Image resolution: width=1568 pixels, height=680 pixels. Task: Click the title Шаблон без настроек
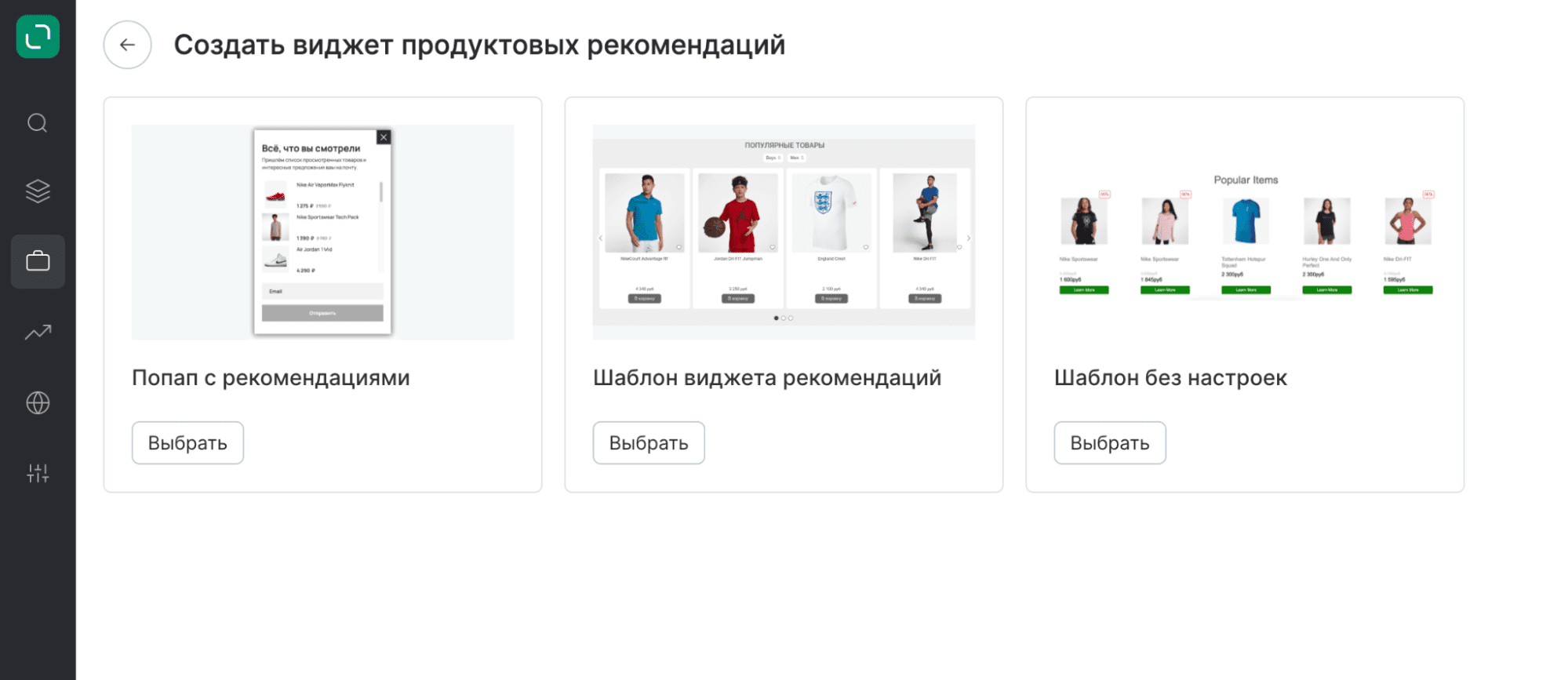(x=1170, y=377)
